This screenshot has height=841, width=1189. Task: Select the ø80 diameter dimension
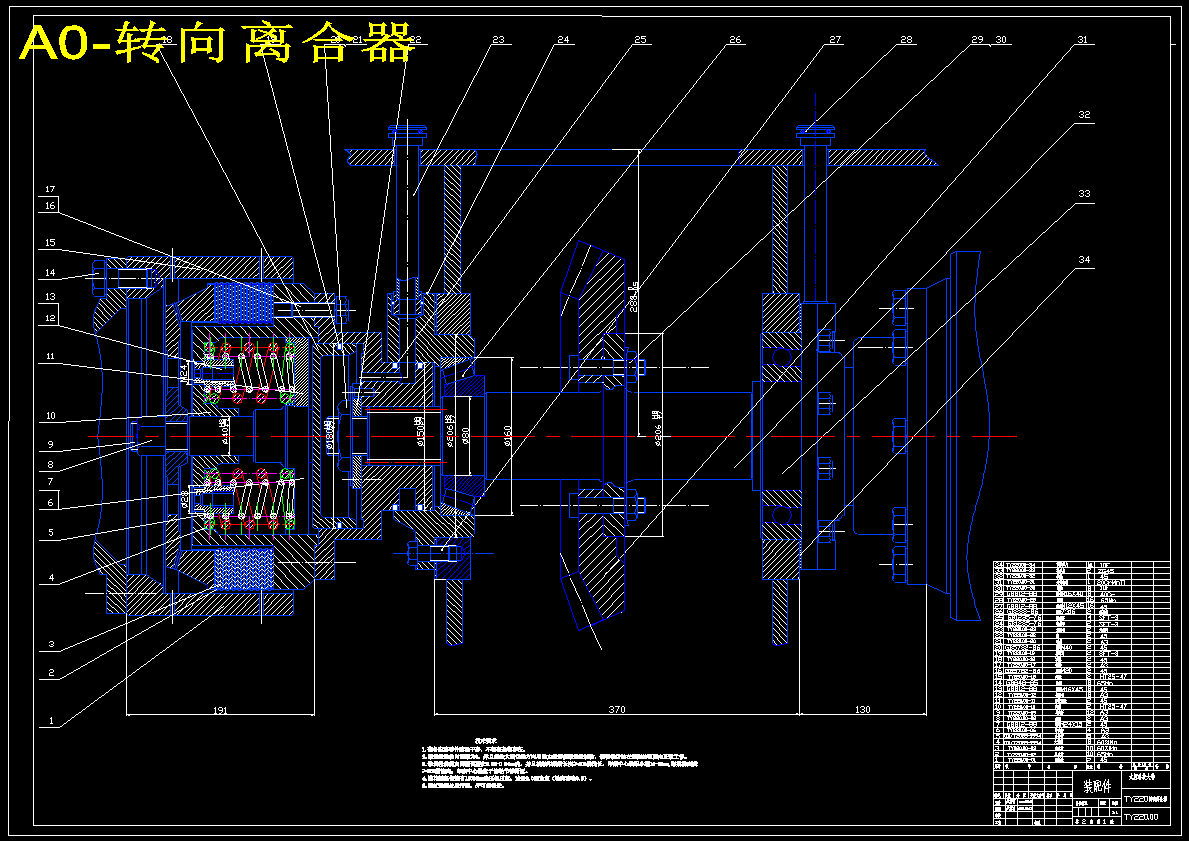(466, 436)
